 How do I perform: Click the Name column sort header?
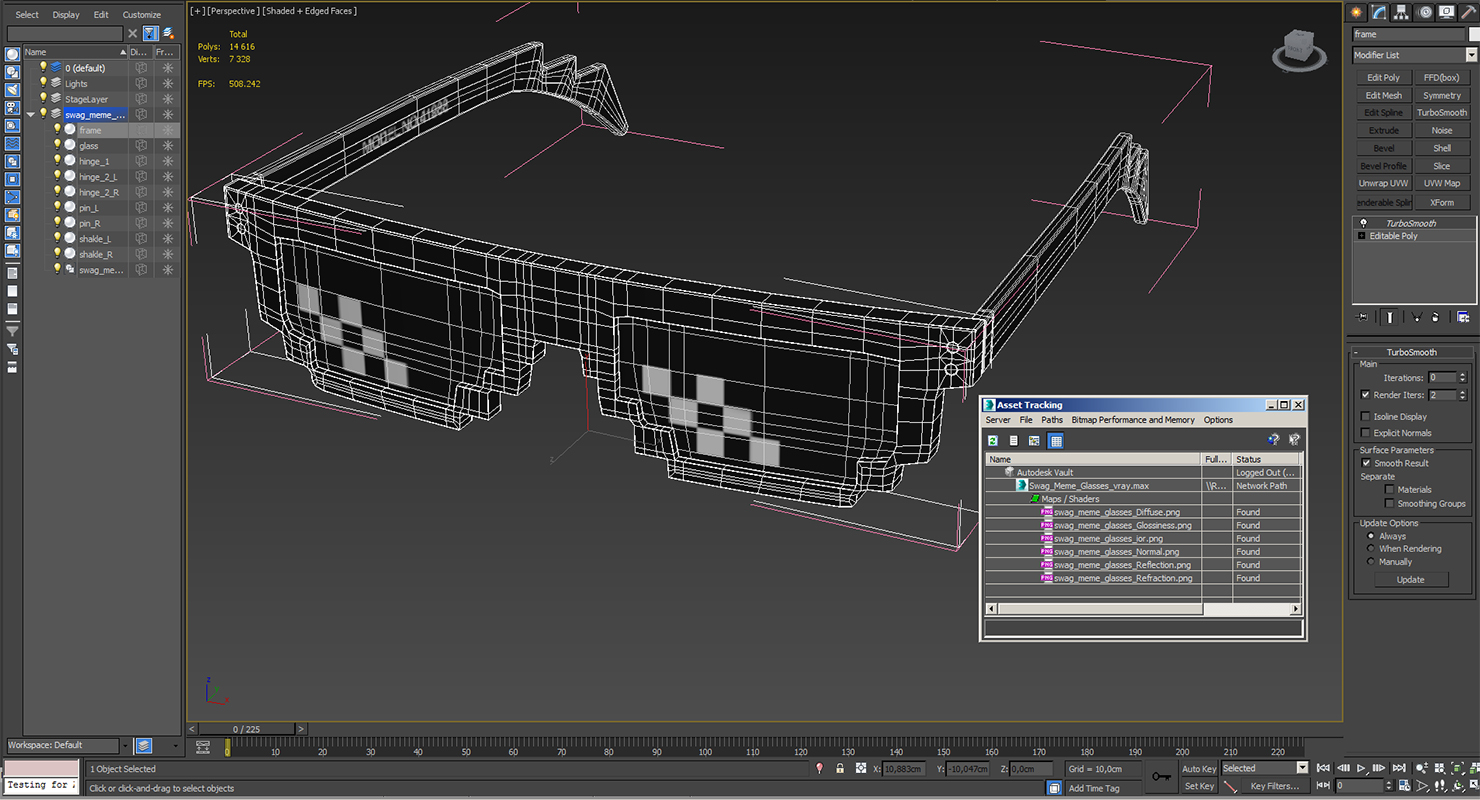(x=74, y=52)
